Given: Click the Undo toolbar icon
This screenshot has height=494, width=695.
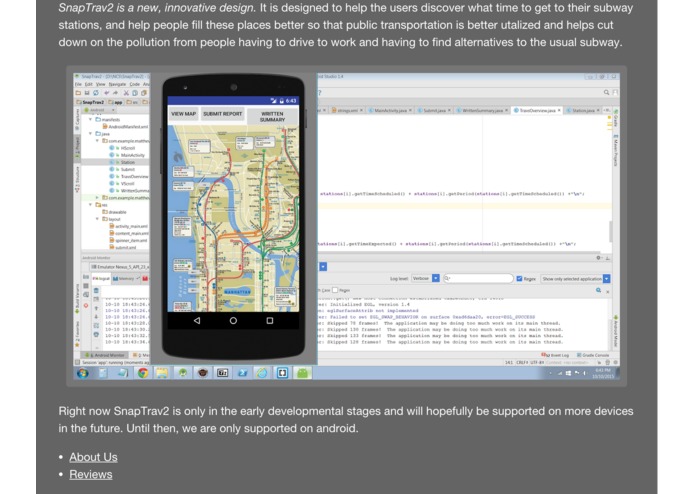Looking at the screenshot, I should coord(107,93).
